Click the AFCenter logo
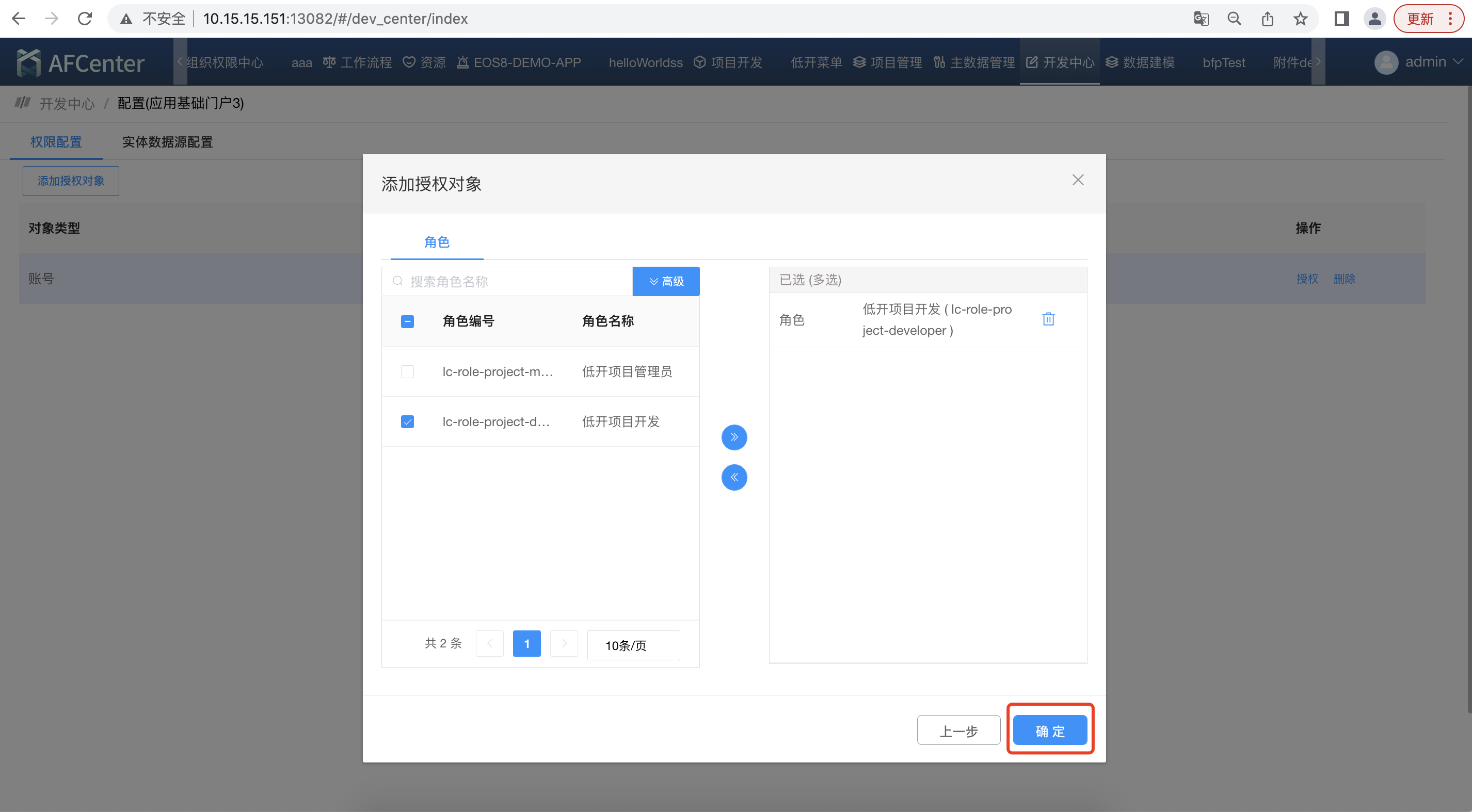Viewport: 1472px width, 812px height. click(x=81, y=63)
